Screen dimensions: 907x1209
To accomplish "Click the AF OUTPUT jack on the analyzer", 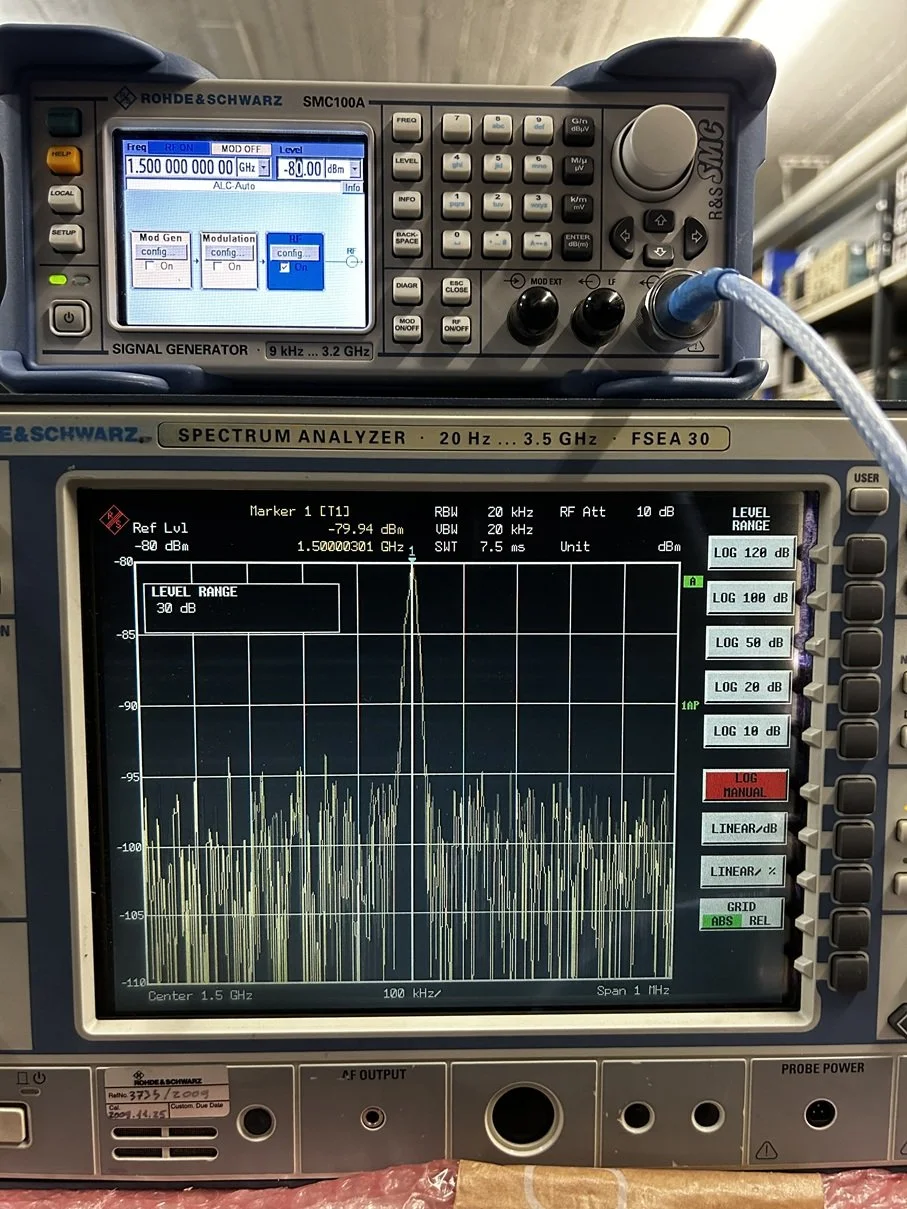I will point(373,1118).
